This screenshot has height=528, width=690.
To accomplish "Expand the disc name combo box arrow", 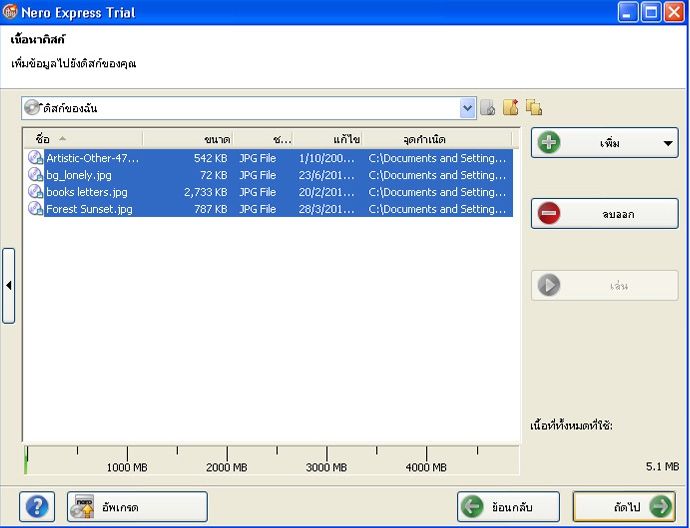I will 467,108.
